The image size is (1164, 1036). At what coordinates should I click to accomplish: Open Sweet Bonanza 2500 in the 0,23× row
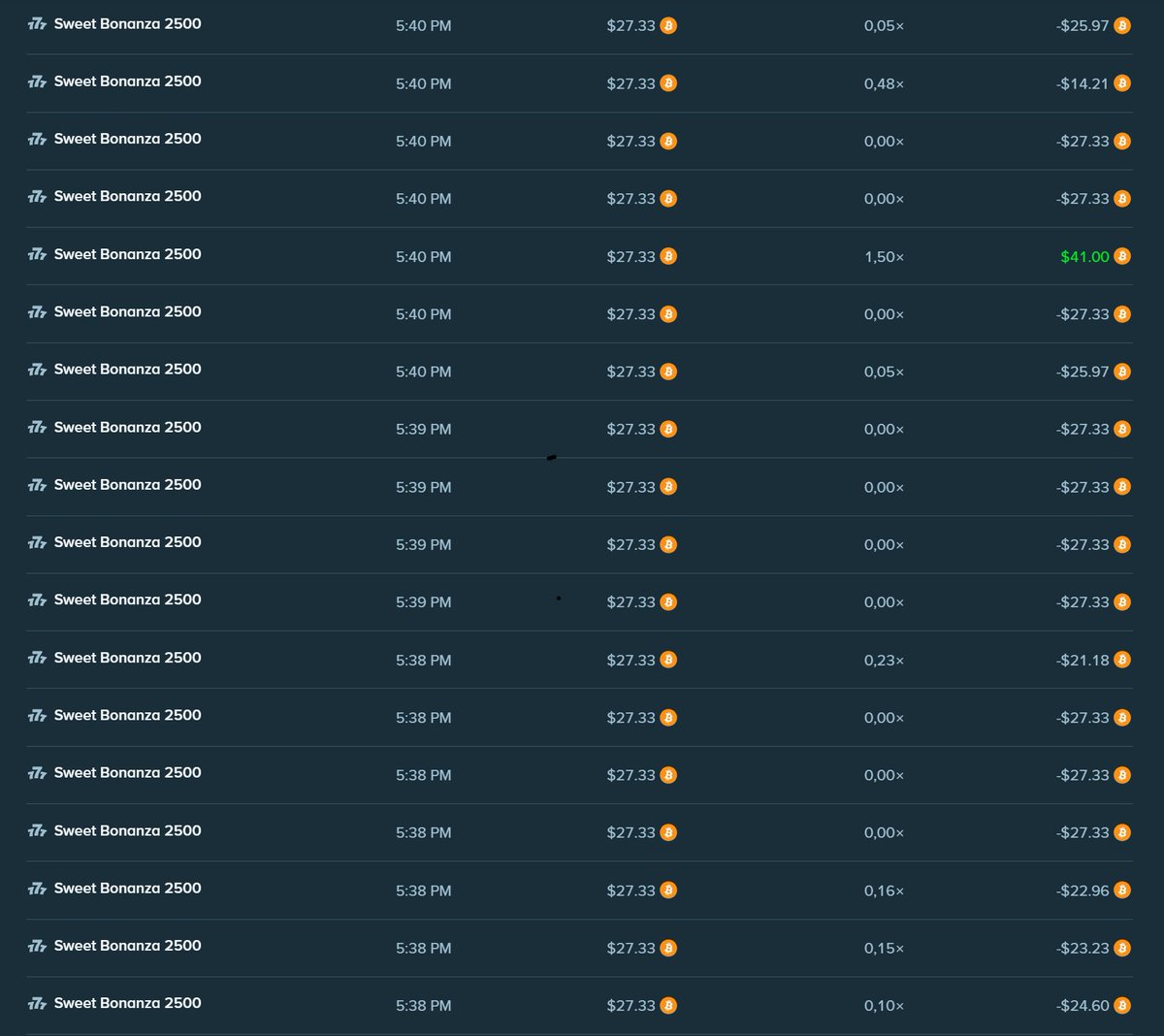click(x=128, y=658)
